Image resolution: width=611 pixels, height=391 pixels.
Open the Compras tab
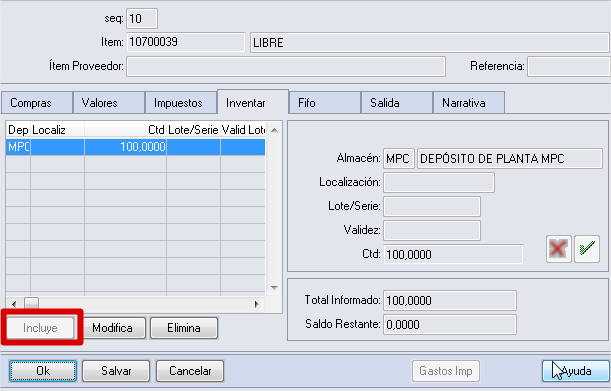37,103
